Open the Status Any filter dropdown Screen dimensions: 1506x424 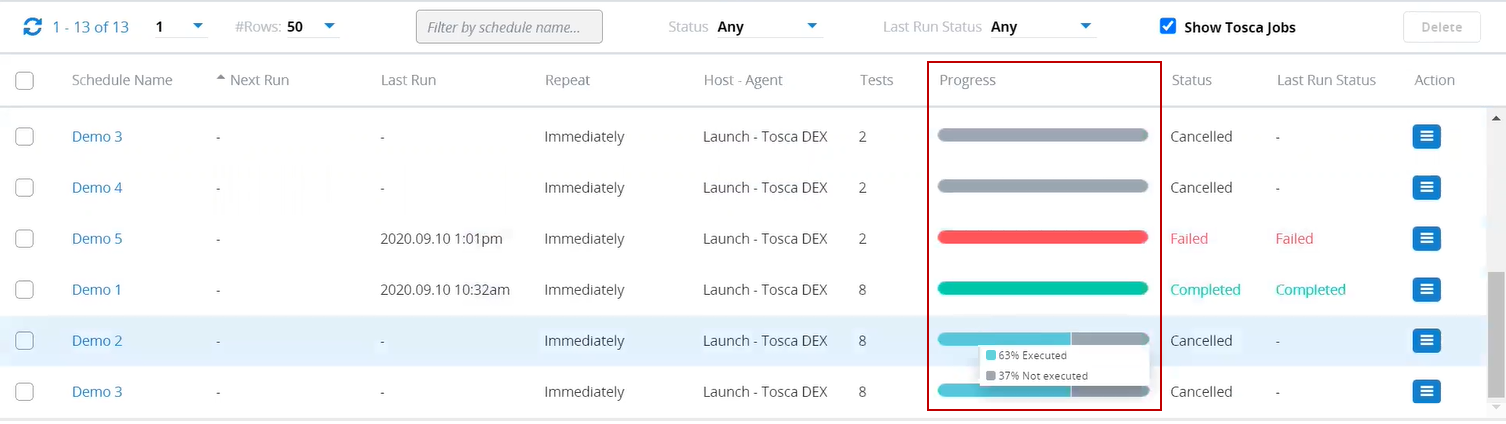(x=811, y=26)
